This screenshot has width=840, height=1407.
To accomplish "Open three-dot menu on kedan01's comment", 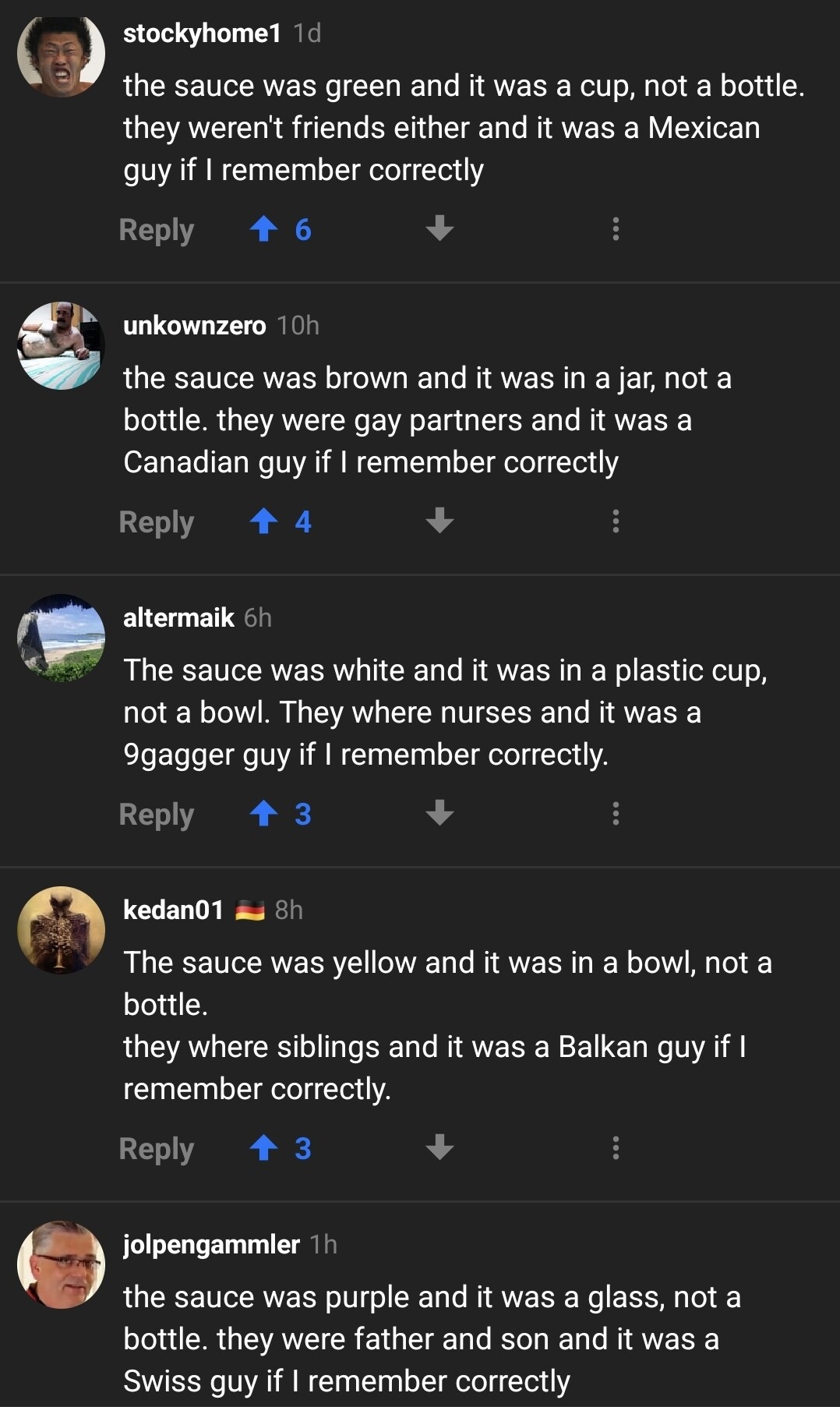I will coord(616,1147).
